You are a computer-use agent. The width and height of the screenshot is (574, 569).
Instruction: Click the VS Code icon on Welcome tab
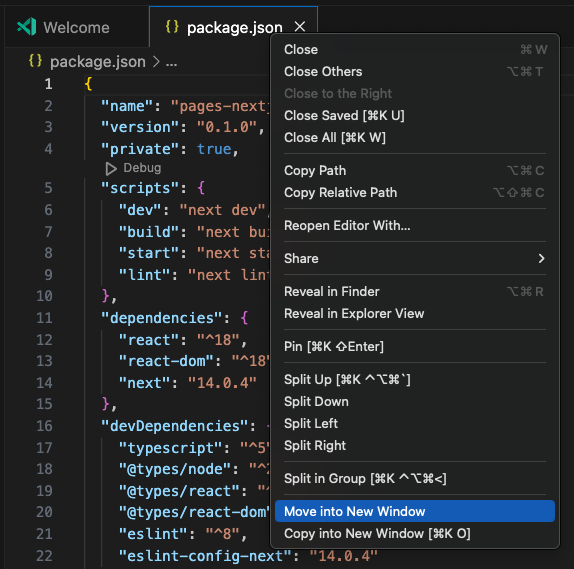27,27
